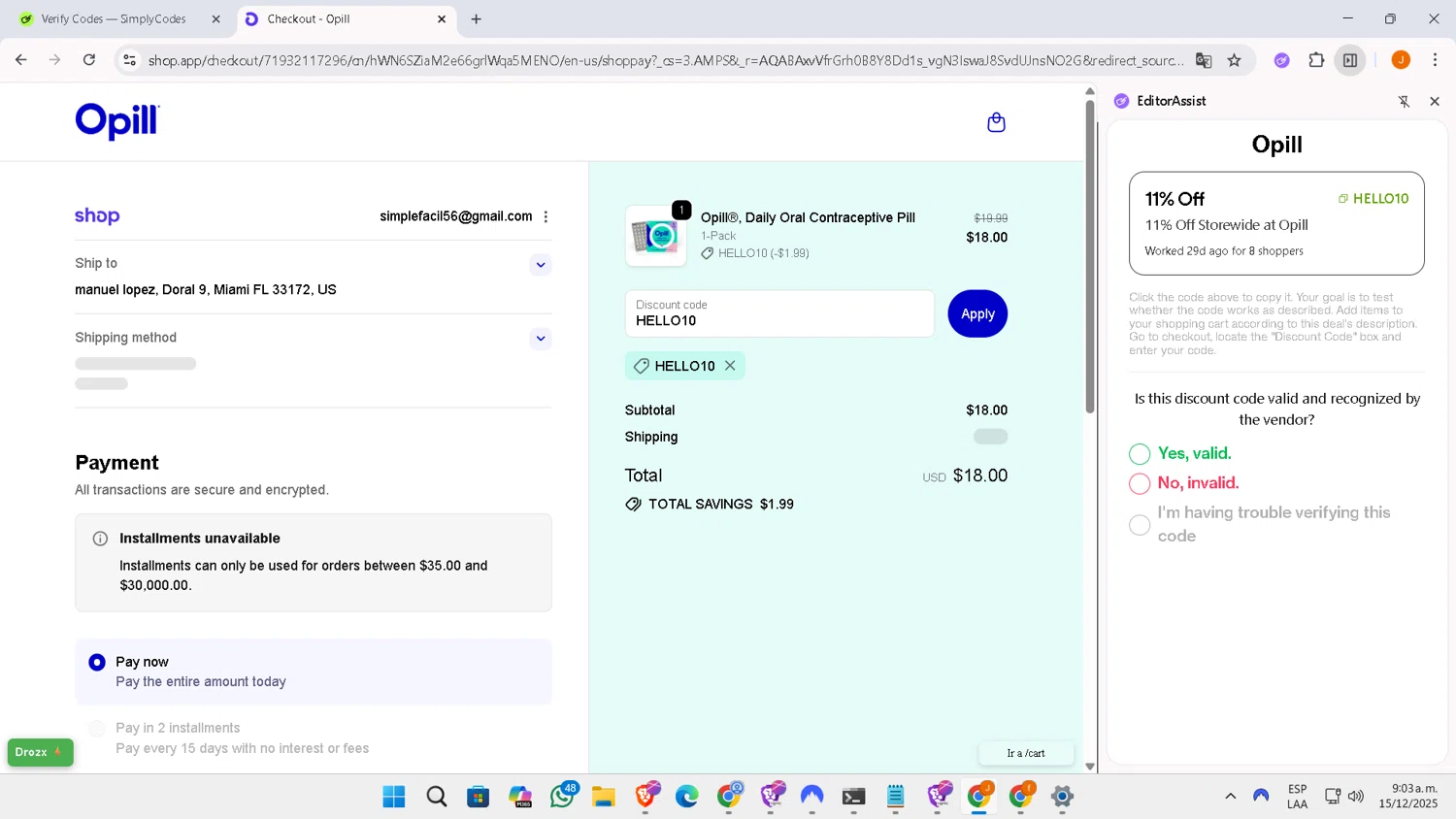The height and width of the screenshot is (819, 1456).
Task: Bookmark this page with the star
Action: (x=1234, y=60)
